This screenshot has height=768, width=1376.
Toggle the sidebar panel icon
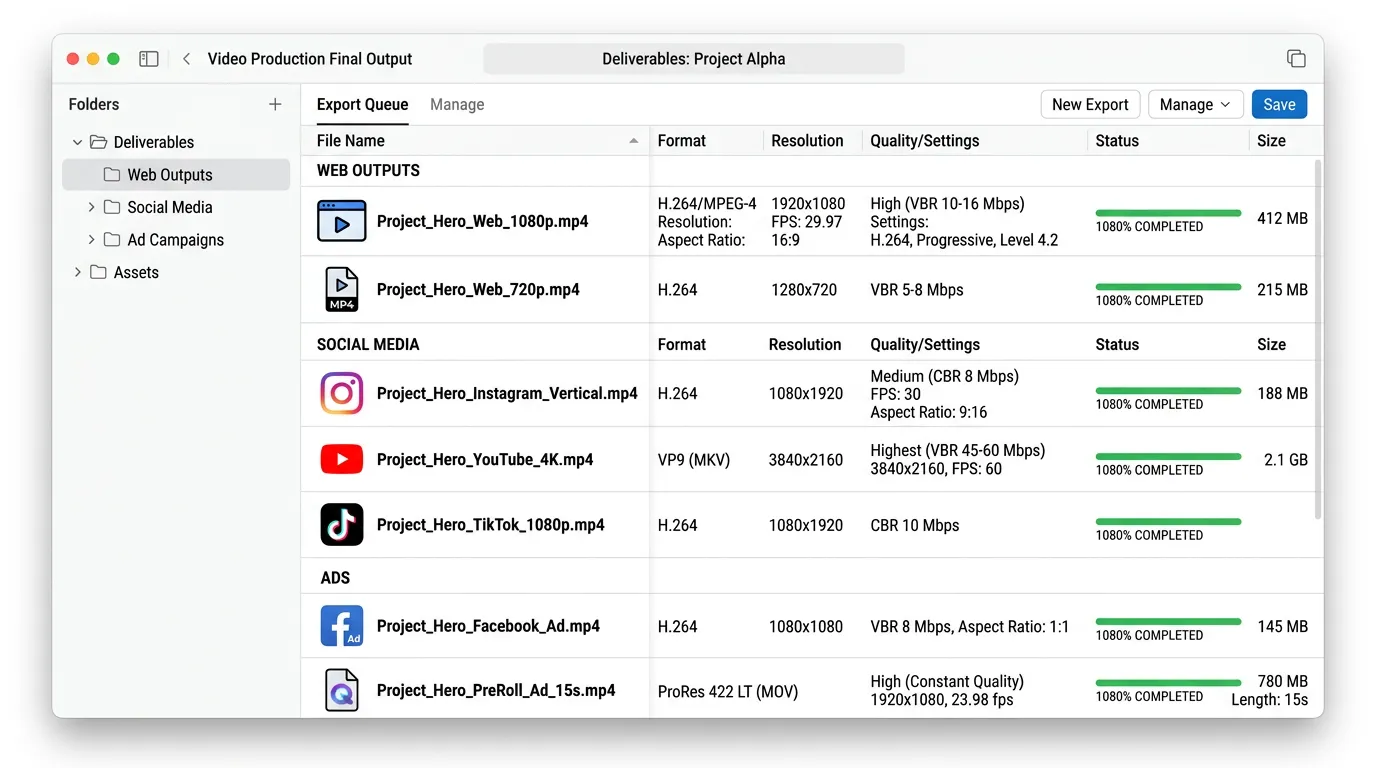pos(149,59)
